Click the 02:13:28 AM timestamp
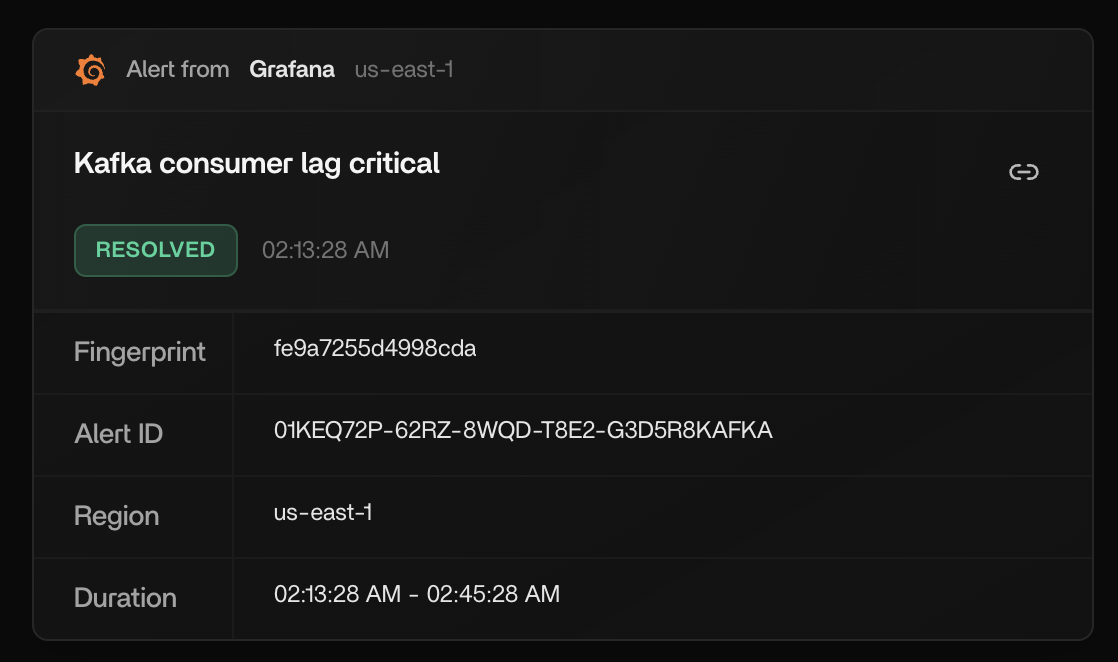 (x=324, y=250)
